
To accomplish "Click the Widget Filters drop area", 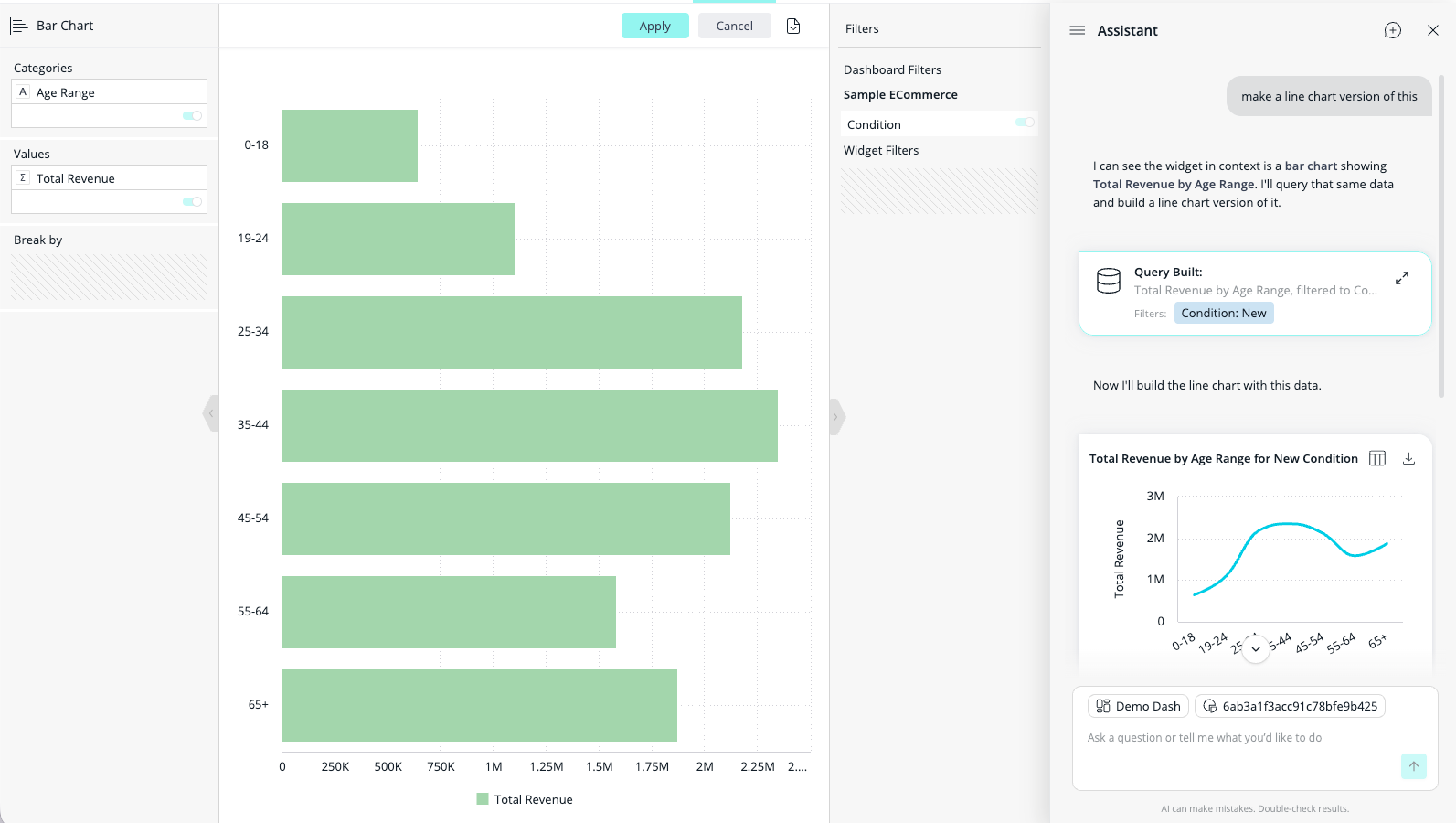I will 940,191.
